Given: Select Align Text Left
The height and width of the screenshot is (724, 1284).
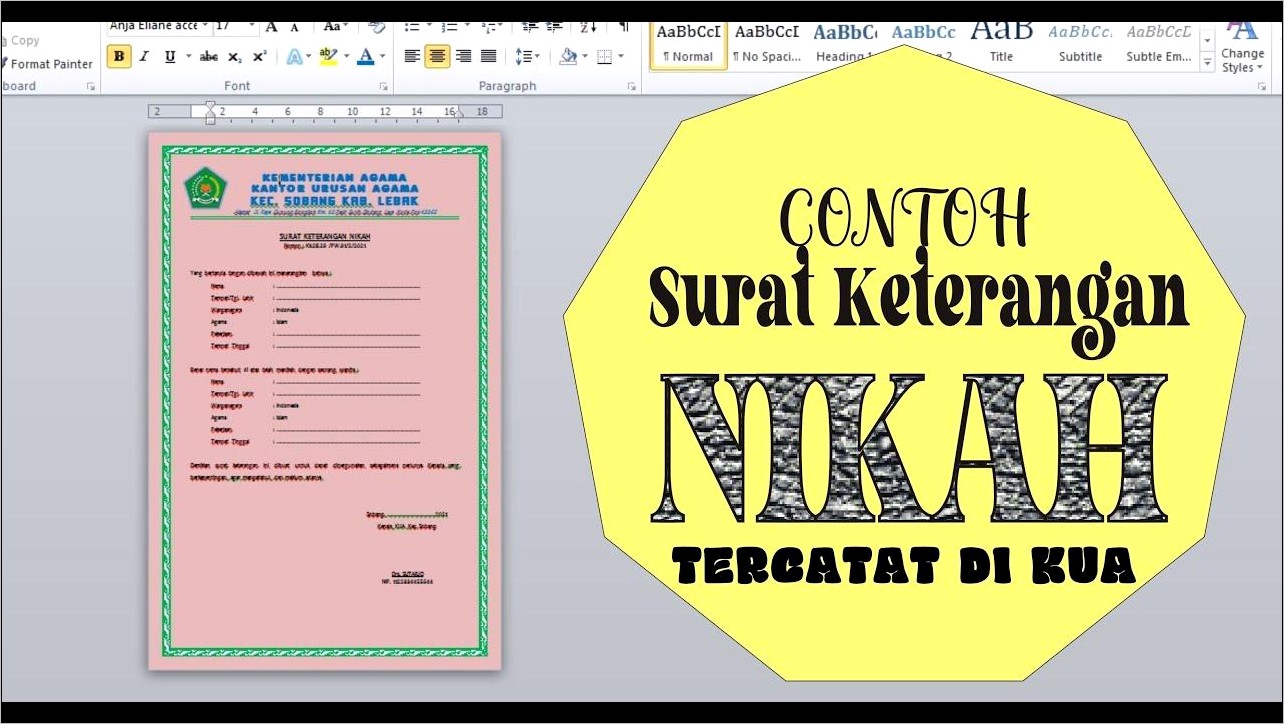Looking at the screenshot, I should (412, 57).
